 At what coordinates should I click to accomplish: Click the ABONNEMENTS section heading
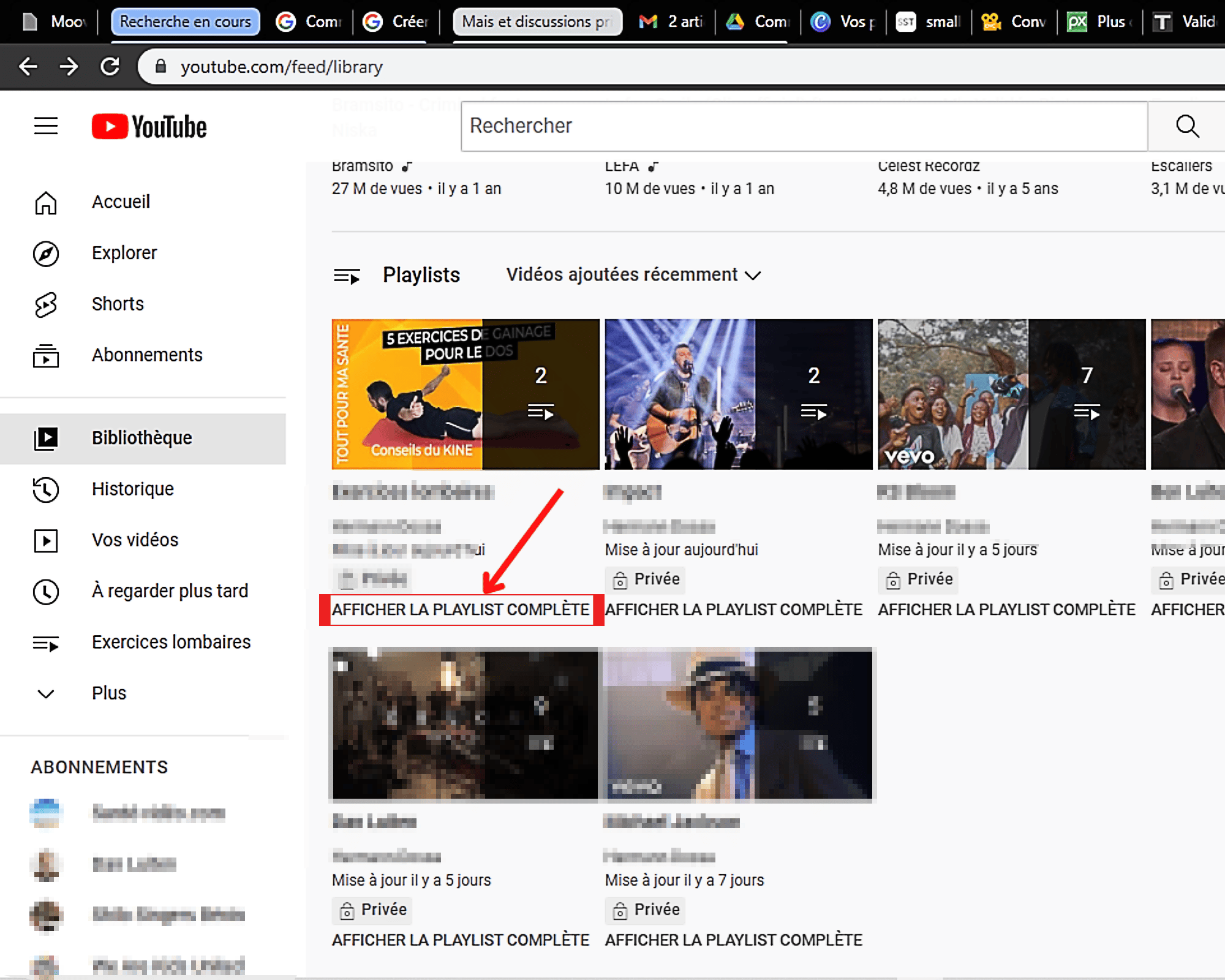[x=99, y=767]
